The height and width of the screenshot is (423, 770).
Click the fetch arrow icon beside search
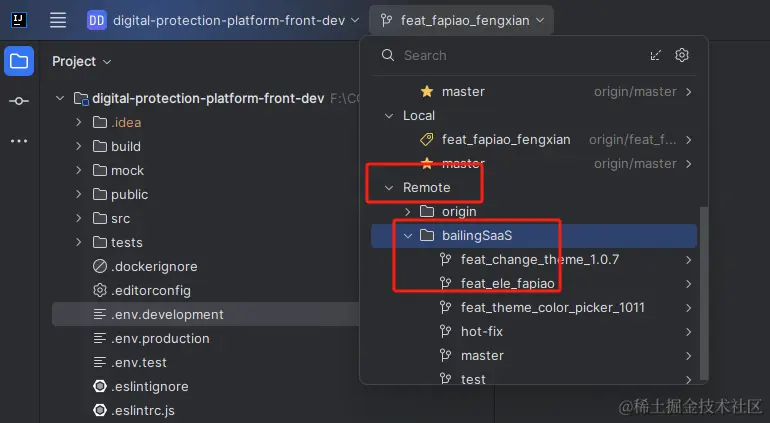pyautogui.click(x=655, y=56)
